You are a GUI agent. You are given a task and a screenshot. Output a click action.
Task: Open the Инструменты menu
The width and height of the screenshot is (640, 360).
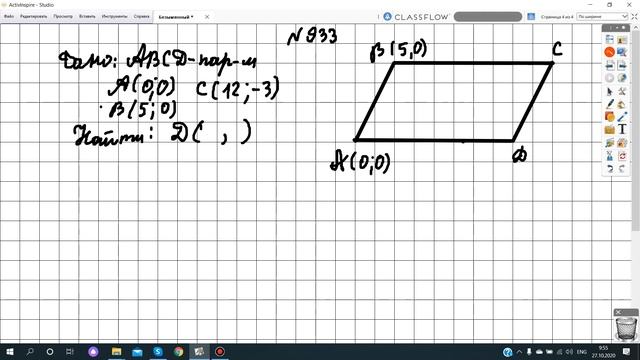(115, 17)
